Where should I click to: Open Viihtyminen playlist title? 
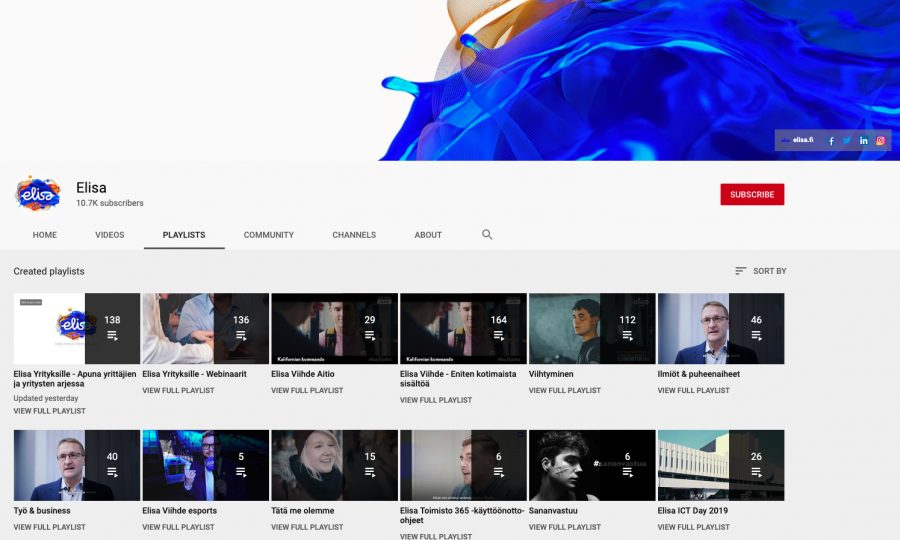coord(551,374)
